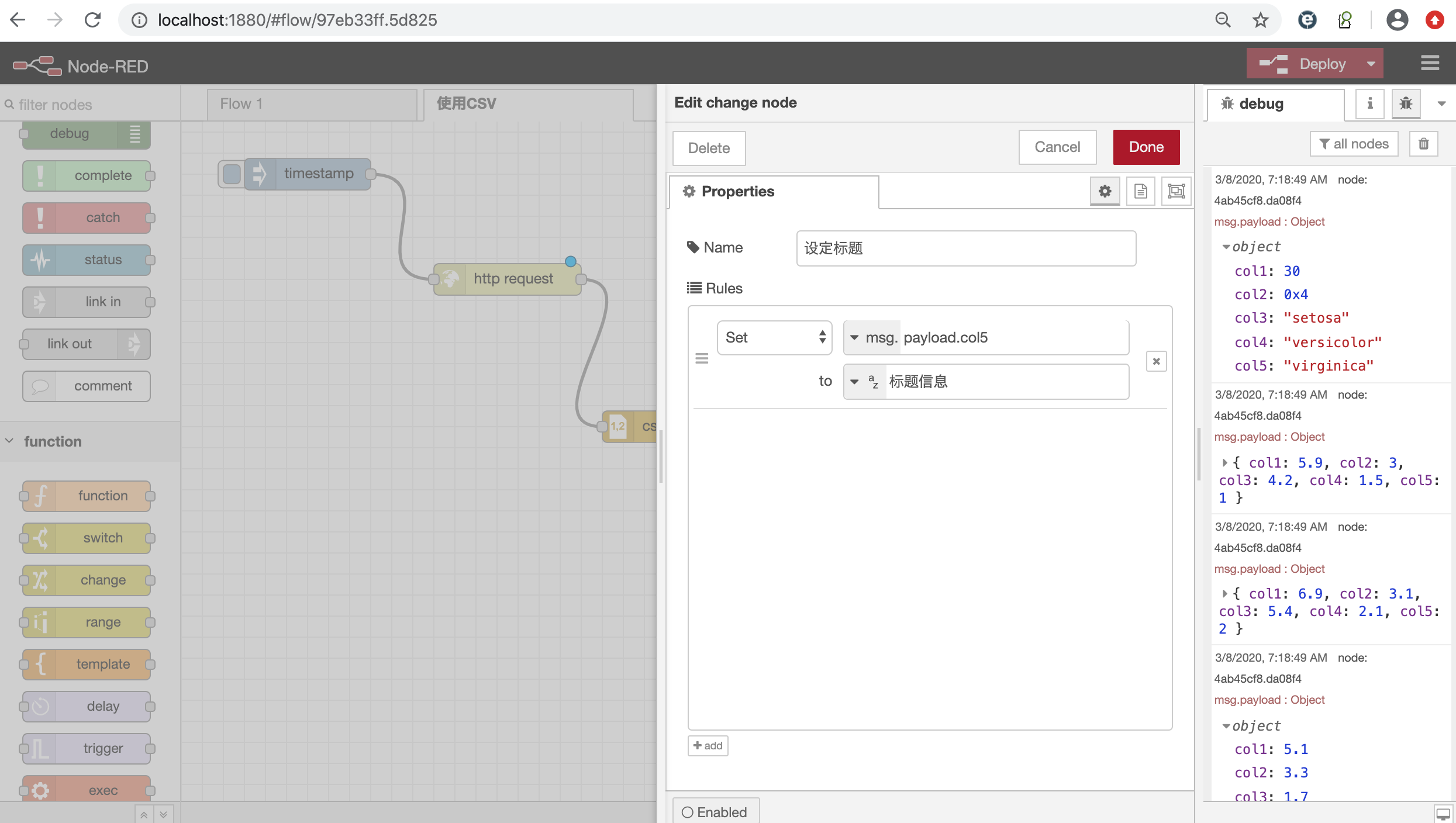Open the node description editor icon

coord(1140,191)
